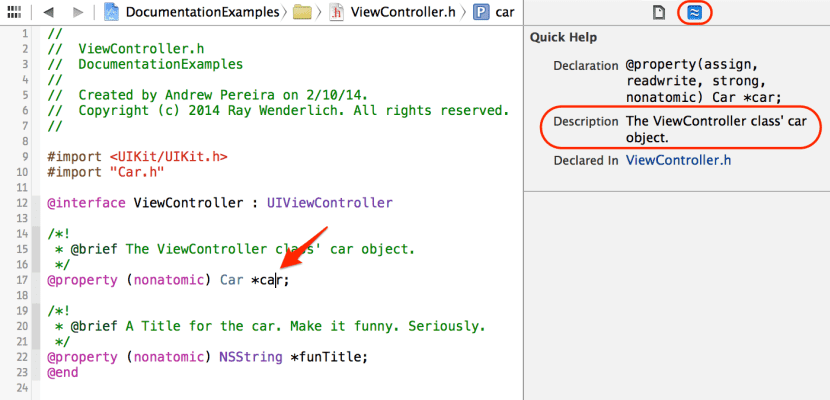Image resolution: width=830 pixels, height=400 pixels.
Task: Click line number 22 in the gutter
Action: (x=23, y=357)
